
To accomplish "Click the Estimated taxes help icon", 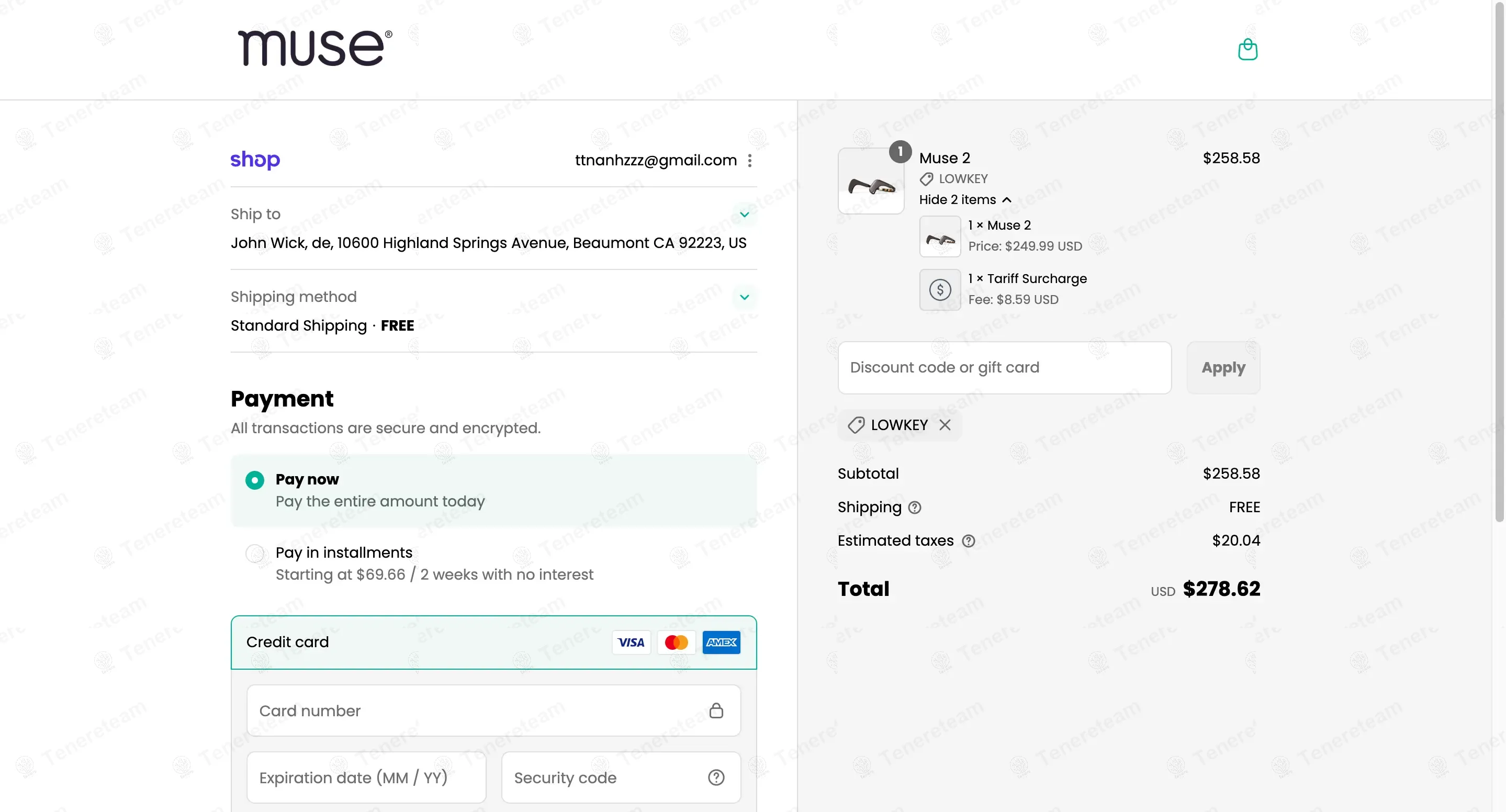I will [969, 541].
